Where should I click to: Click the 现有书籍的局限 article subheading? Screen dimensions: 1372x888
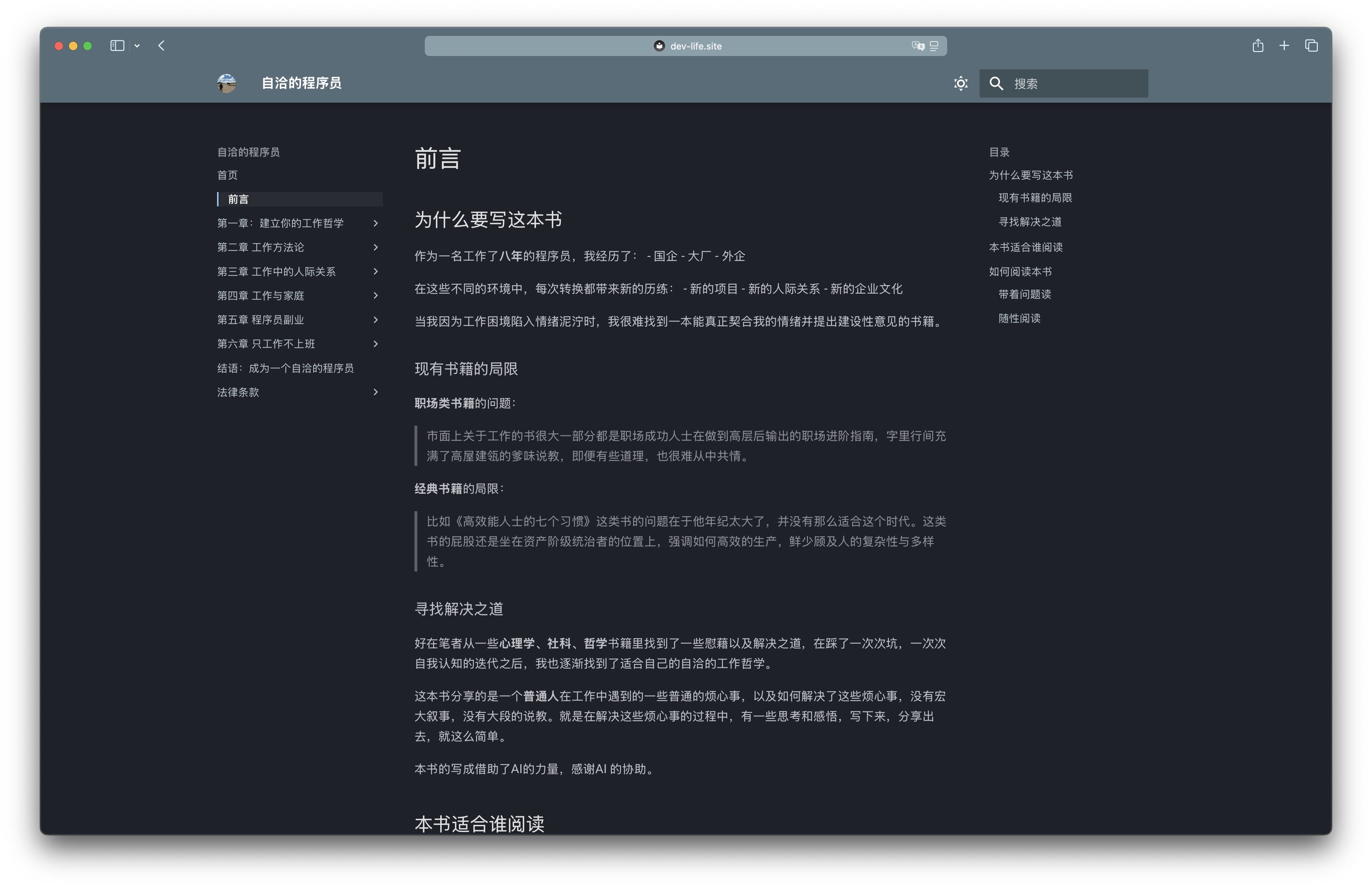pos(466,369)
